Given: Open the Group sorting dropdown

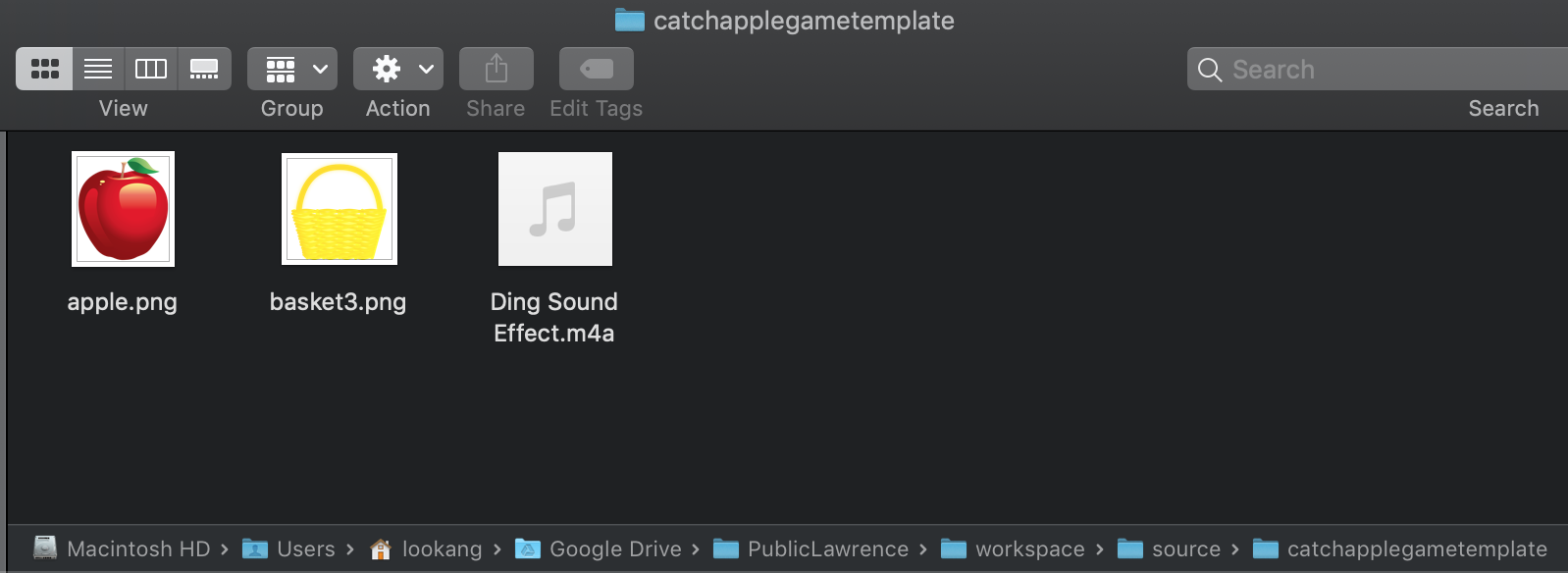Looking at the screenshot, I should point(292,69).
